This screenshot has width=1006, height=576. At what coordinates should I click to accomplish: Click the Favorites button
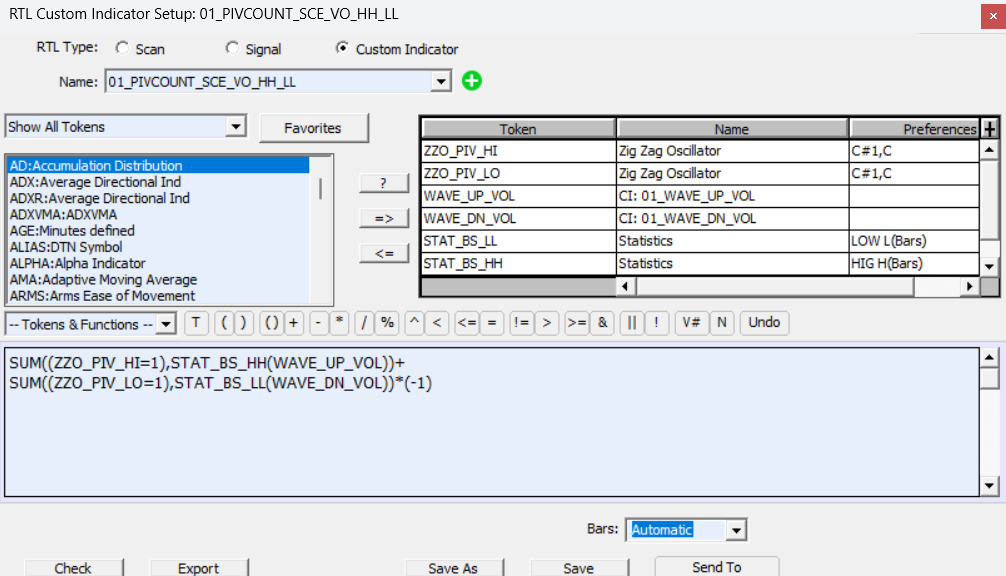(313, 128)
